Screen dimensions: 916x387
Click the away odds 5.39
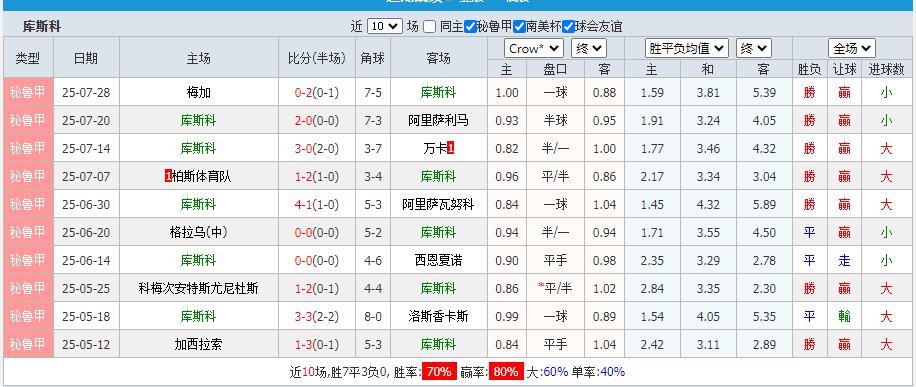coord(764,92)
